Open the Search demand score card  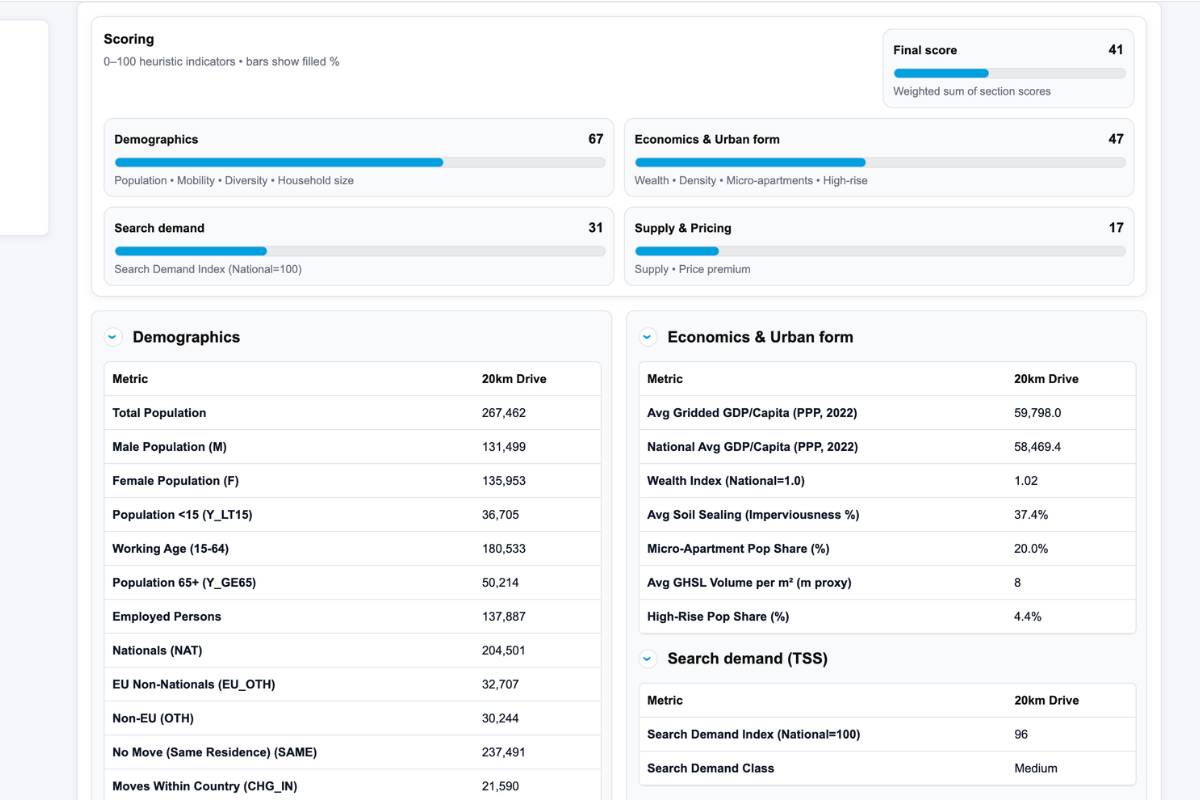coord(357,246)
